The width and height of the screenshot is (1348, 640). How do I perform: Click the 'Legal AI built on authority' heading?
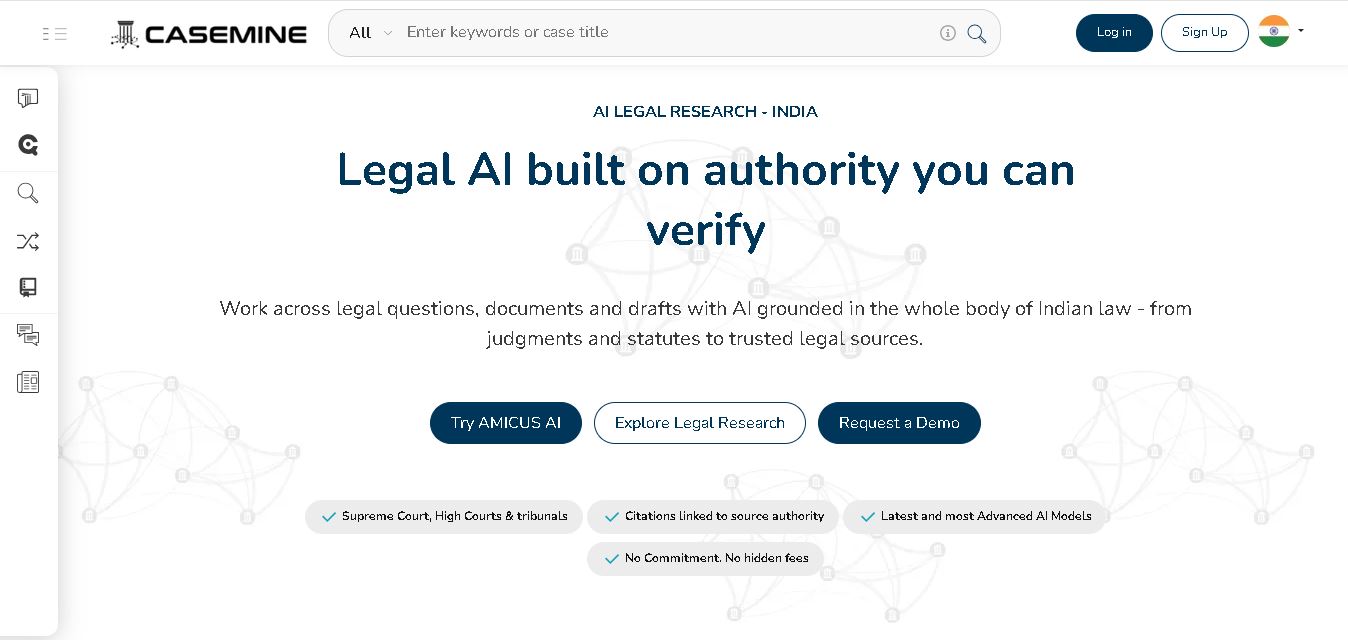pyautogui.click(x=705, y=200)
